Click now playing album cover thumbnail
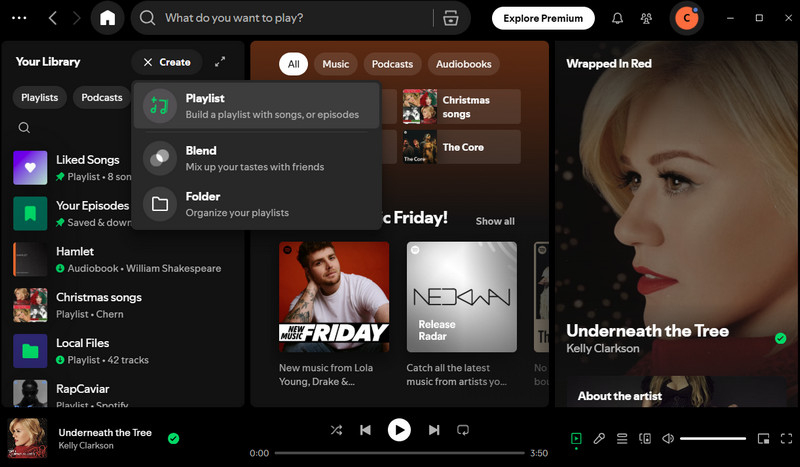The width and height of the screenshot is (800, 467). pos(27,438)
